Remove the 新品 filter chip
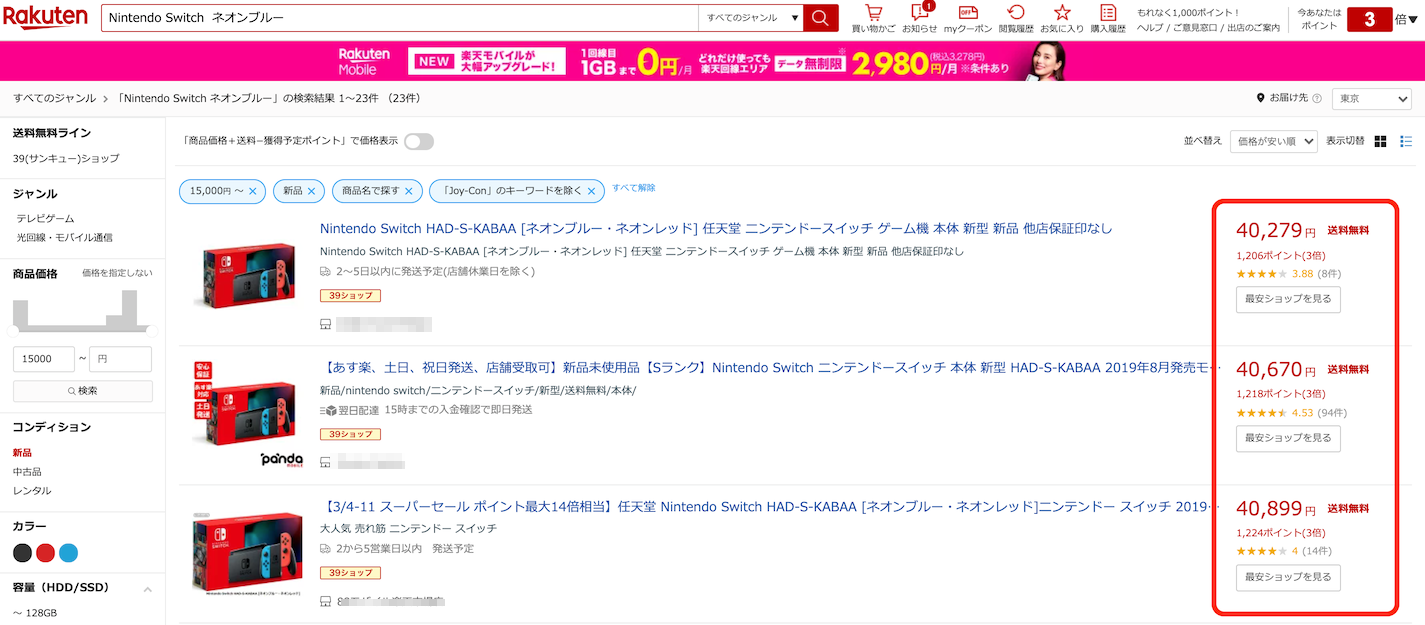The image size is (1425, 625). coord(312,191)
